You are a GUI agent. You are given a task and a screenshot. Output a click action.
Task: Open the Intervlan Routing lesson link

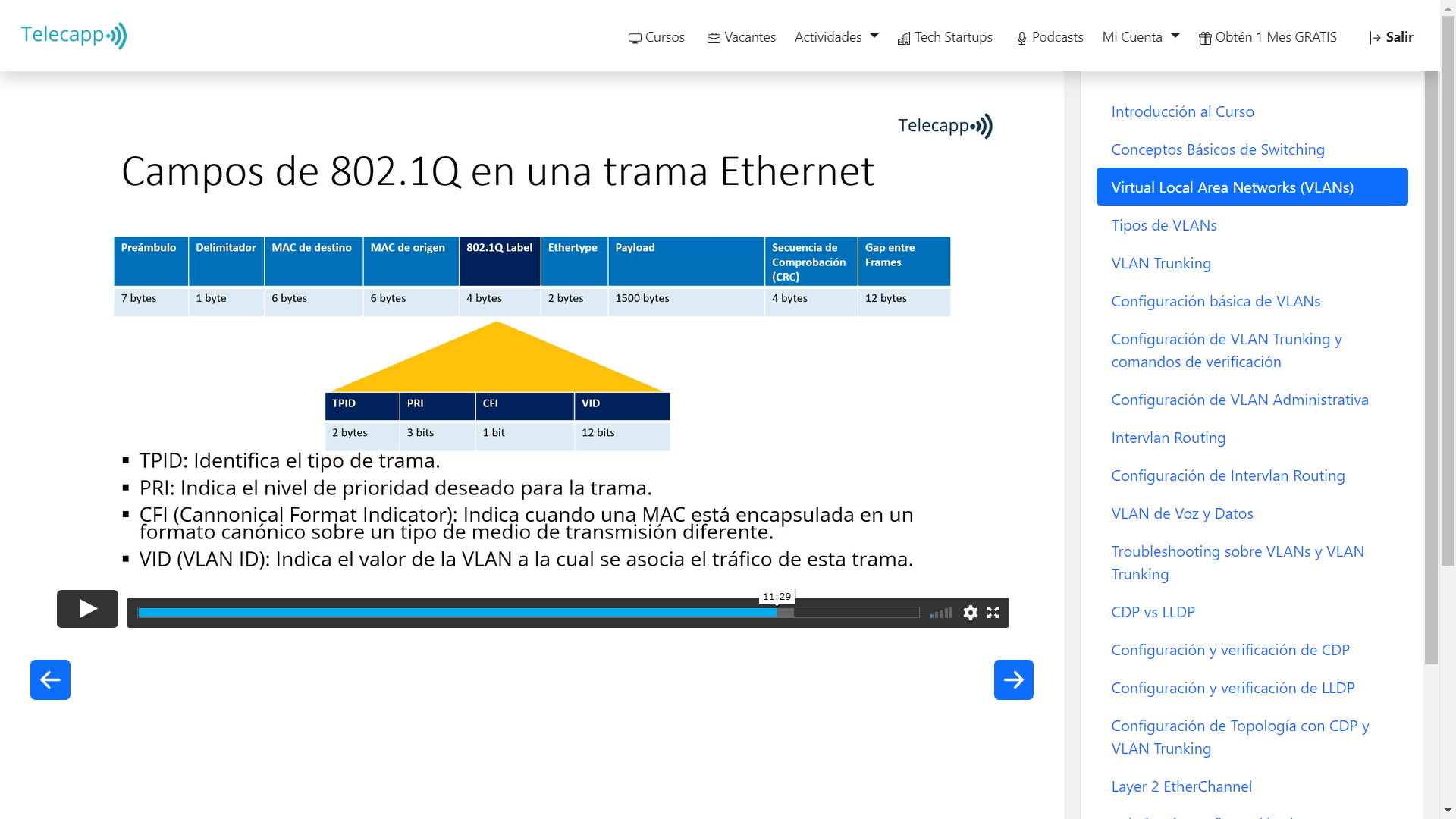coord(1169,438)
